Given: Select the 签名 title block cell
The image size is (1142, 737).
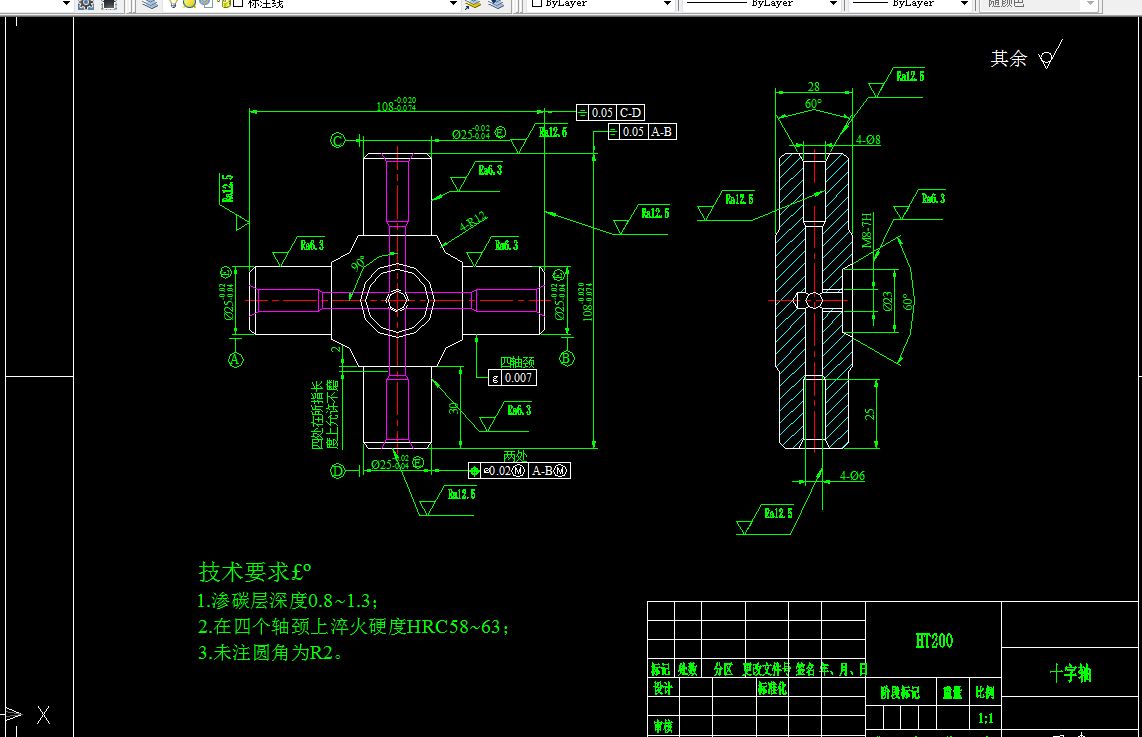Looking at the screenshot, I should pos(806,669).
